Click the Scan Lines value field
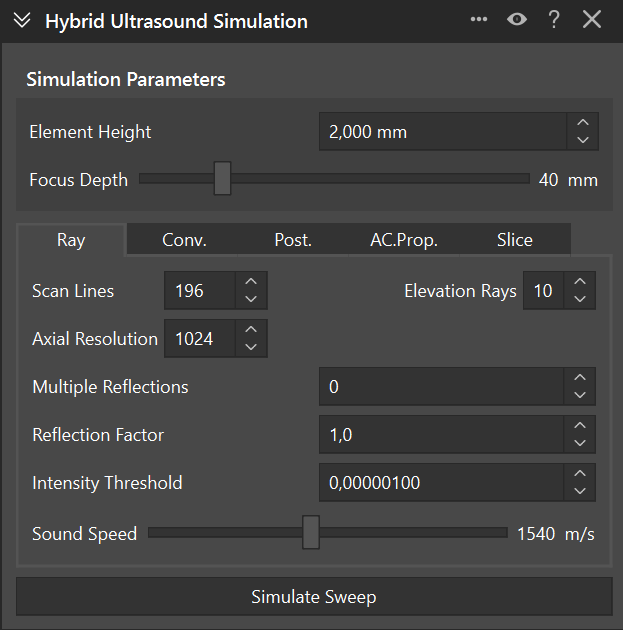623x630 pixels. click(x=200, y=290)
